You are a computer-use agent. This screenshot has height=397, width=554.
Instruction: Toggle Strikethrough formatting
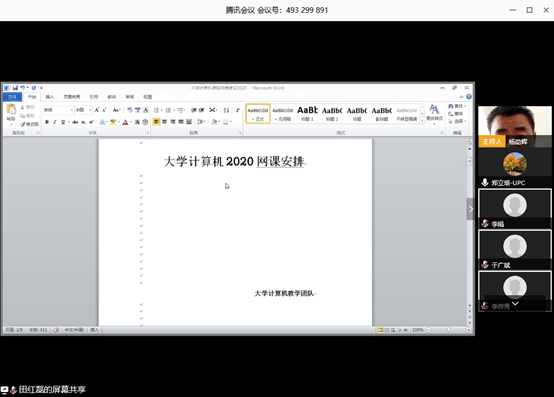click(x=75, y=122)
